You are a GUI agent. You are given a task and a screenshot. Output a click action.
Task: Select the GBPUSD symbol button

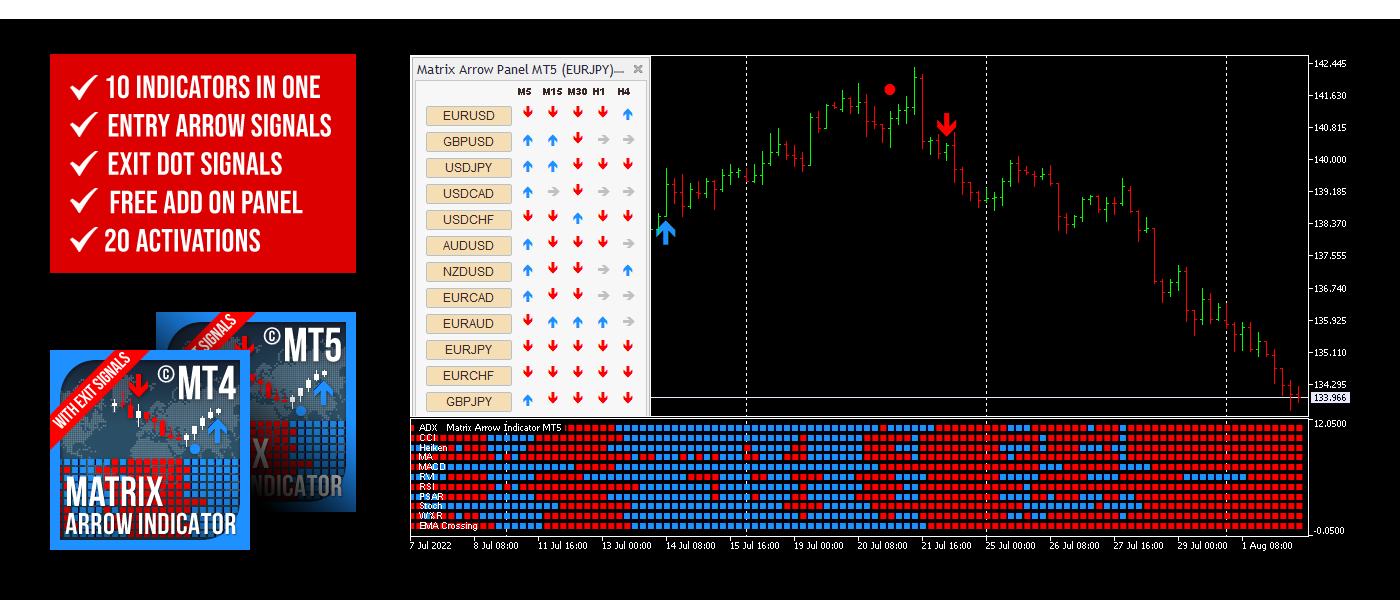tap(469, 141)
